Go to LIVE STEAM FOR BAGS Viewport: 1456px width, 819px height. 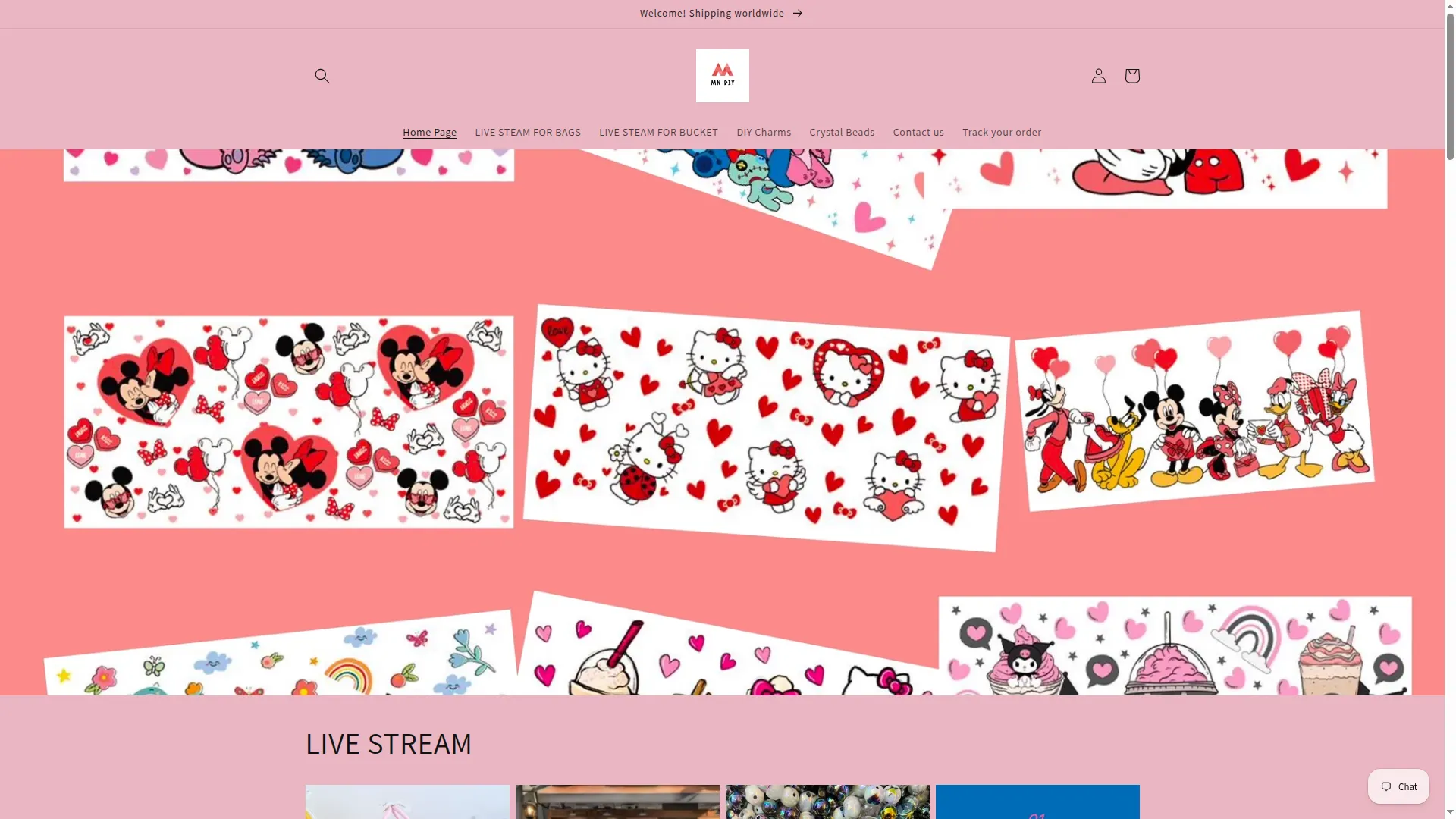[528, 132]
